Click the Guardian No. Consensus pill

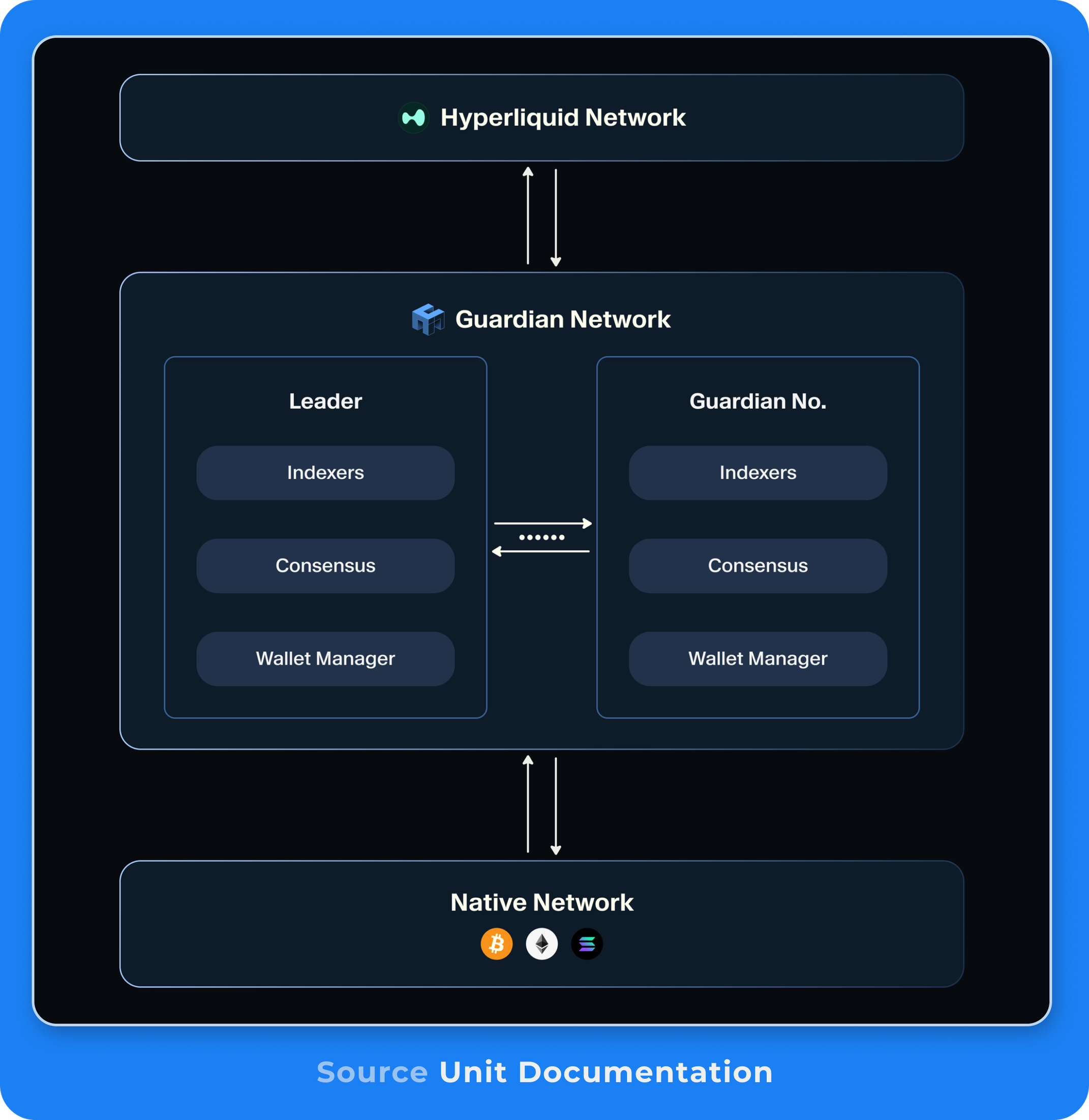[x=758, y=565]
